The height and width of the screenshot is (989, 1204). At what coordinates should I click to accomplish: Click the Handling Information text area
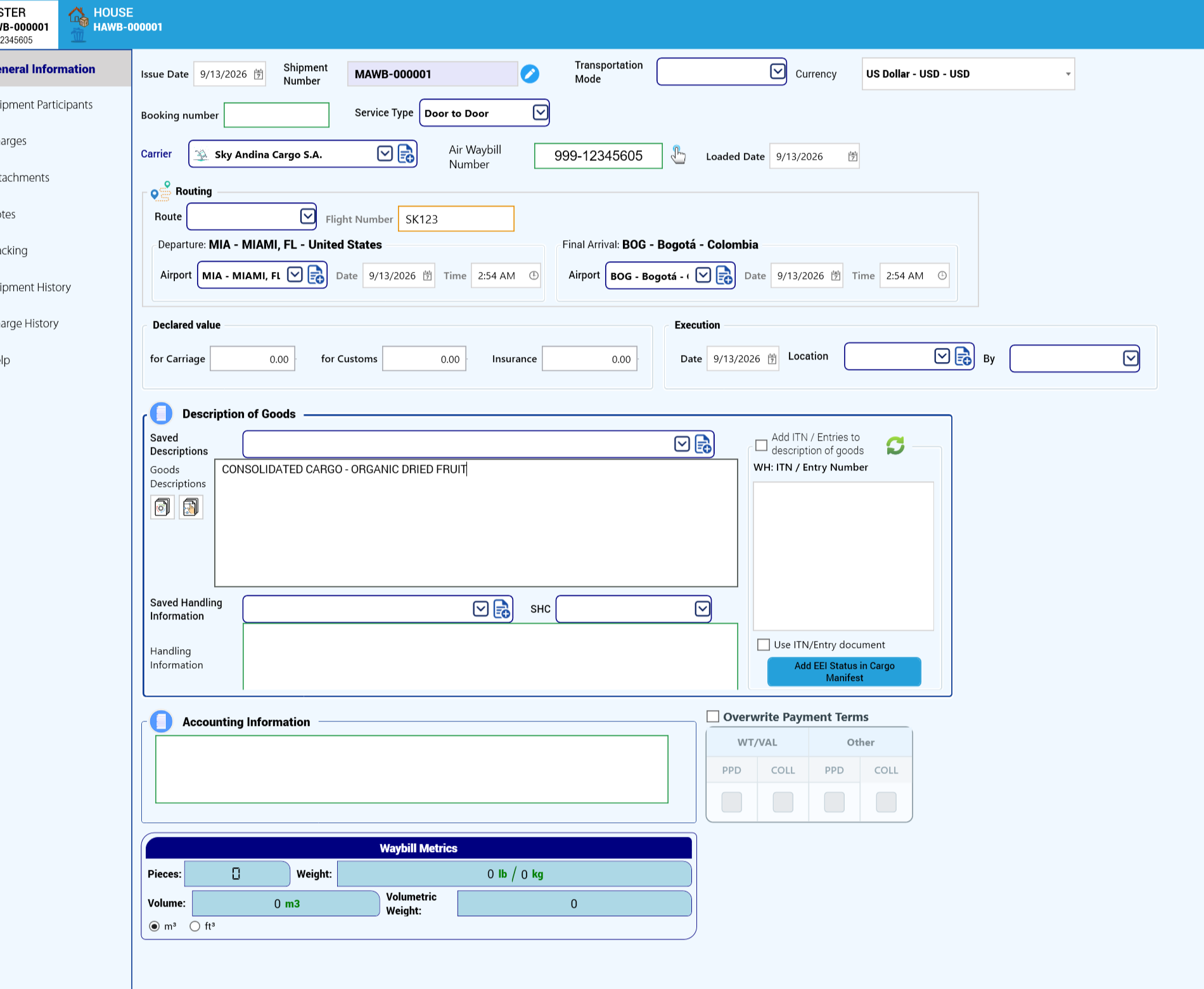pyautogui.click(x=490, y=657)
